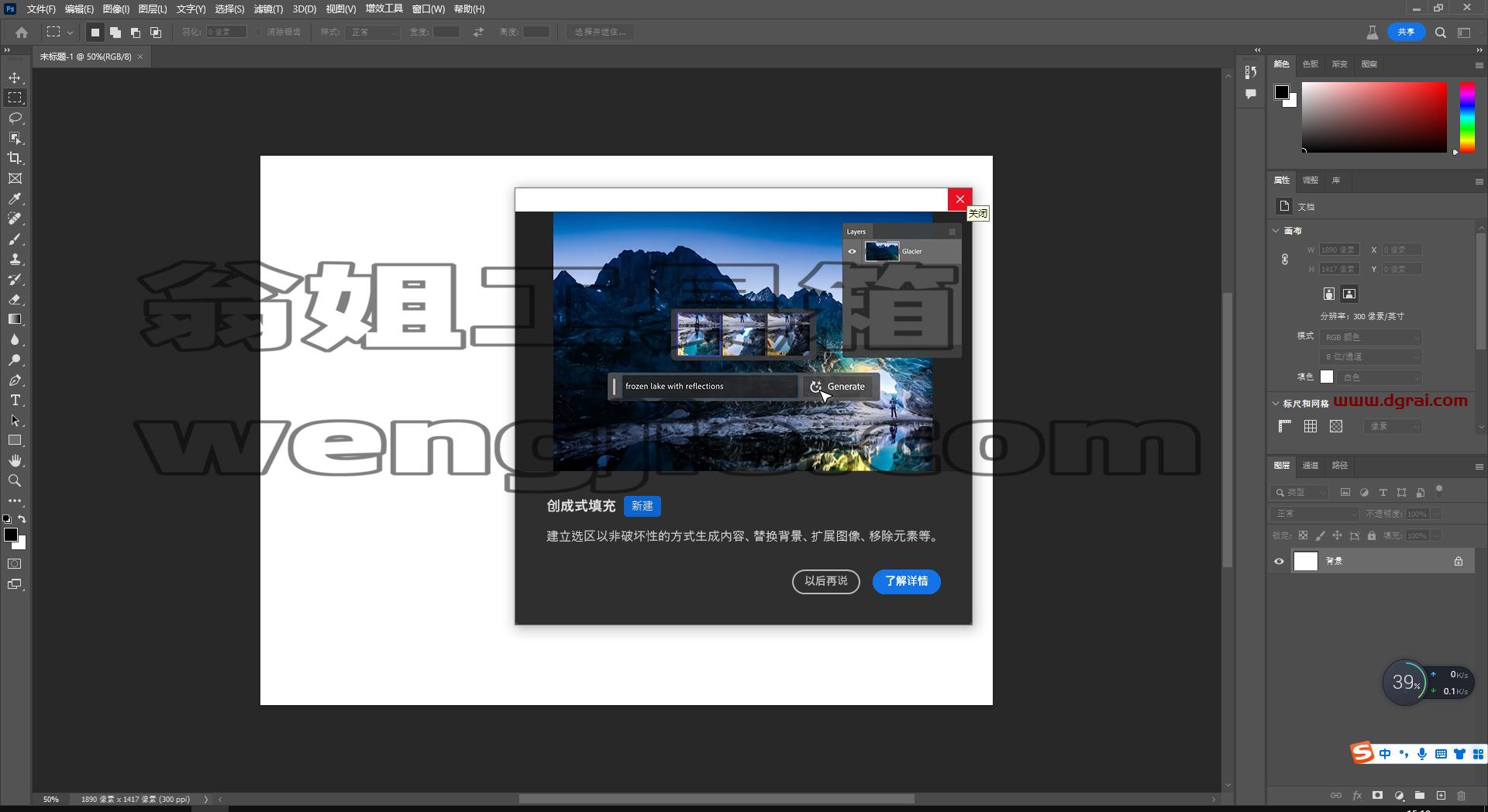Image resolution: width=1488 pixels, height=812 pixels.
Task: Toggle the width-height link icon in 画布
Action: pyautogui.click(x=1285, y=260)
